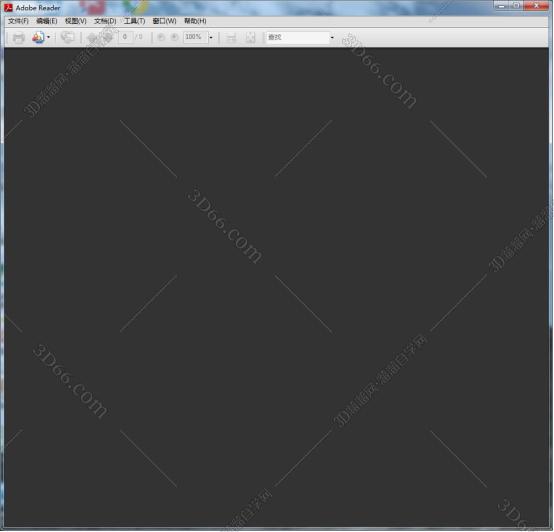
Task: Click the 查找 search field
Action: (297, 37)
